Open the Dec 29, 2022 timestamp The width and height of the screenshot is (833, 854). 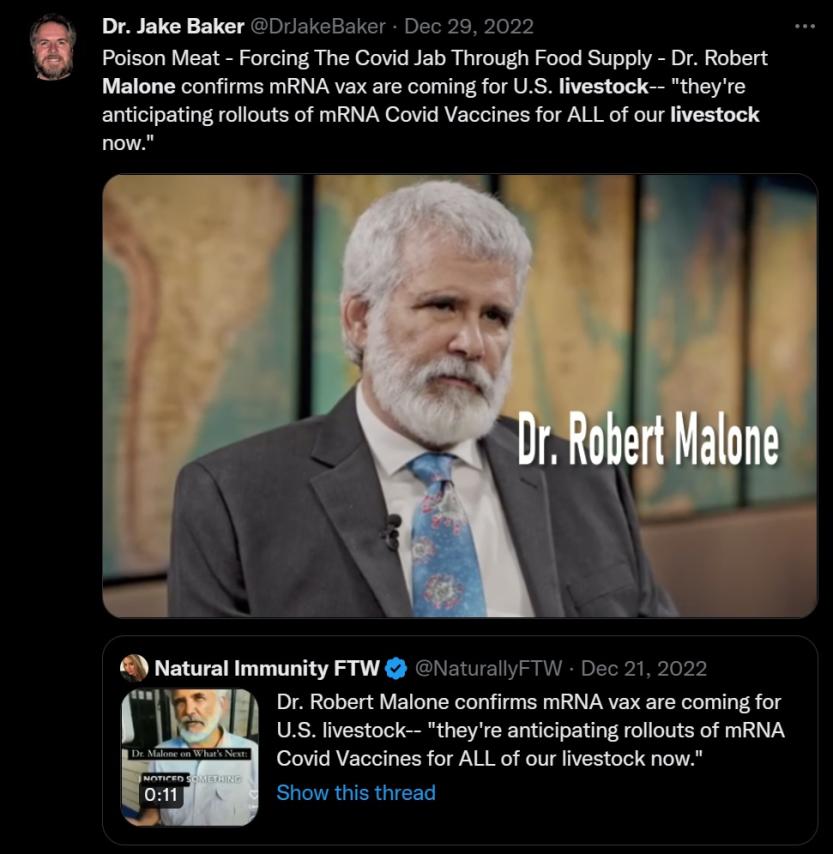coord(469,26)
